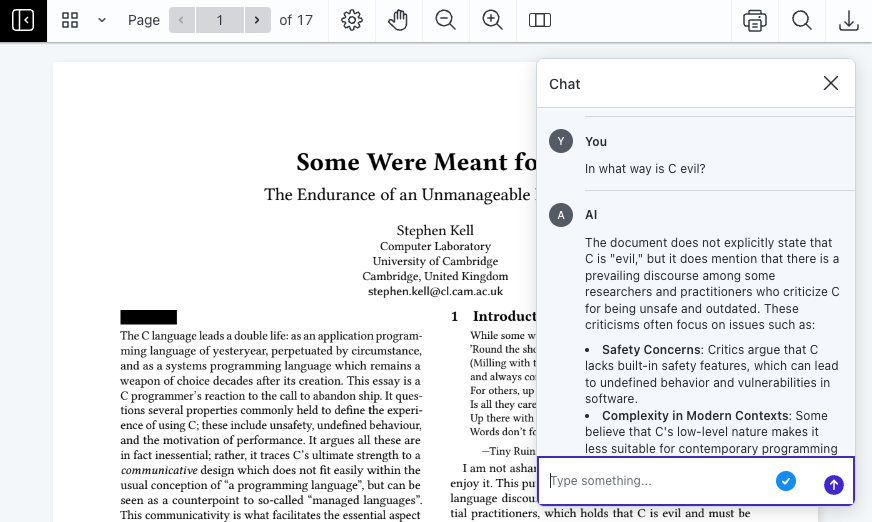Zoom in on the document
The height and width of the screenshot is (522, 872).
[492, 21]
